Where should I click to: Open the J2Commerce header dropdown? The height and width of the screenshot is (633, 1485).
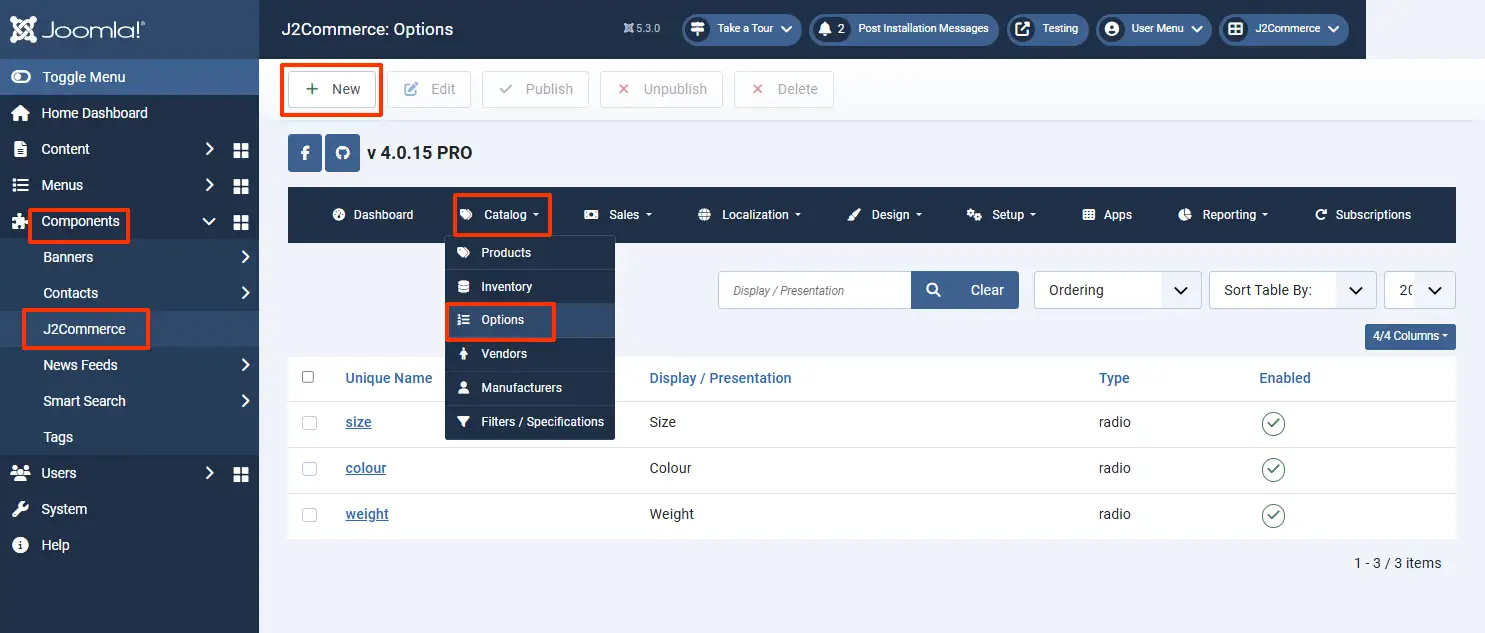1284,29
